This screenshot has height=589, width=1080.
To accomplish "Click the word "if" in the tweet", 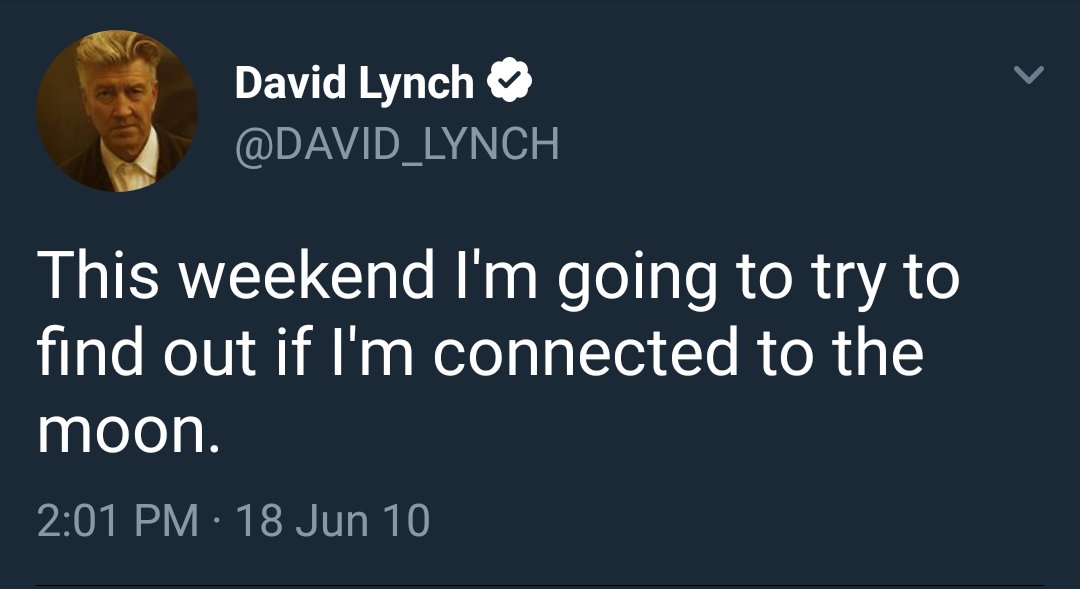I will [x=291, y=353].
